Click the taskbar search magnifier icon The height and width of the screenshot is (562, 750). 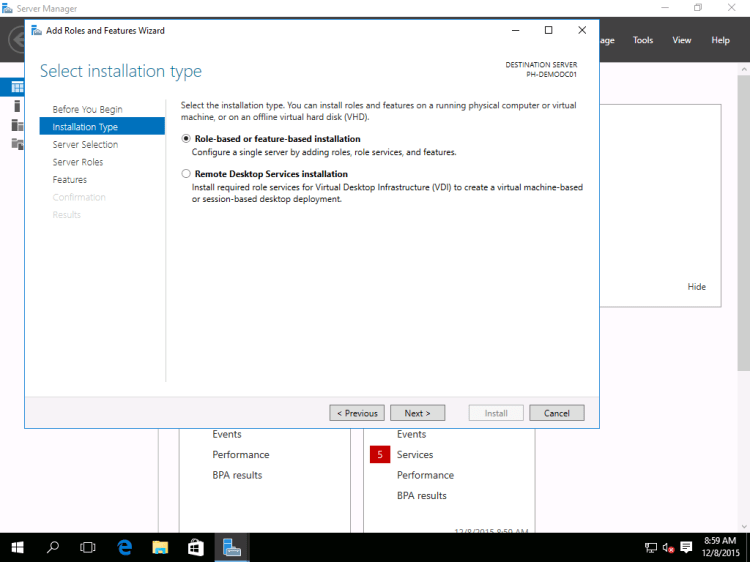(53, 547)
